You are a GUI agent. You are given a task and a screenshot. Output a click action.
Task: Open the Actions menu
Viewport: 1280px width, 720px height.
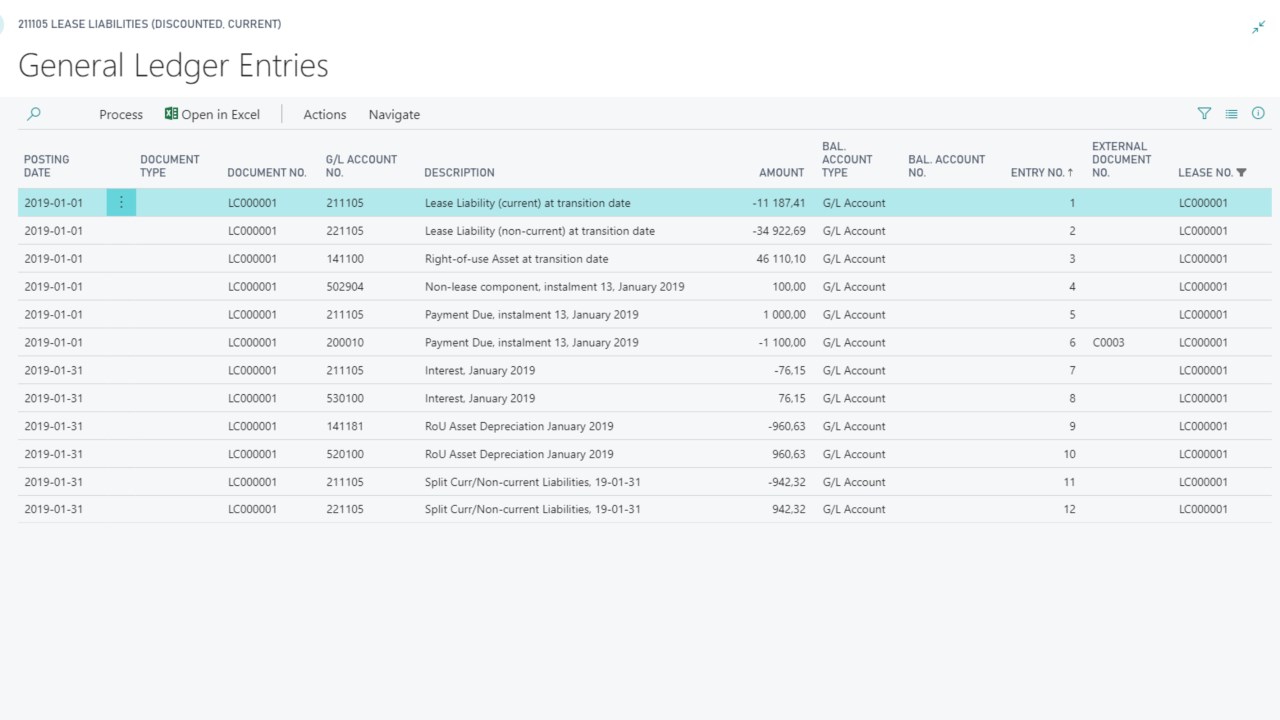click(325, 115)
